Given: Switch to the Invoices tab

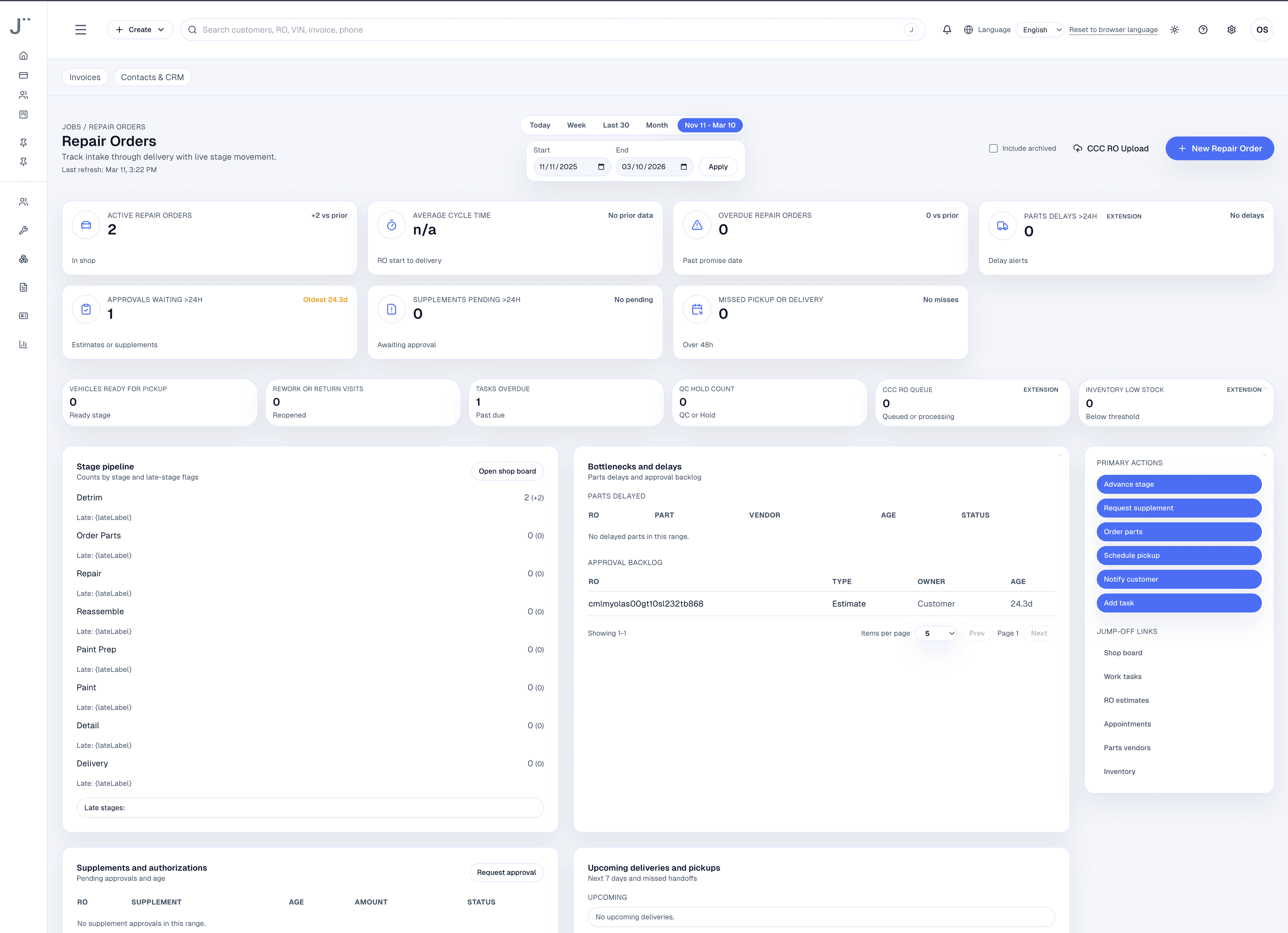Looking at the screenshot, I should tap(85, 77).
